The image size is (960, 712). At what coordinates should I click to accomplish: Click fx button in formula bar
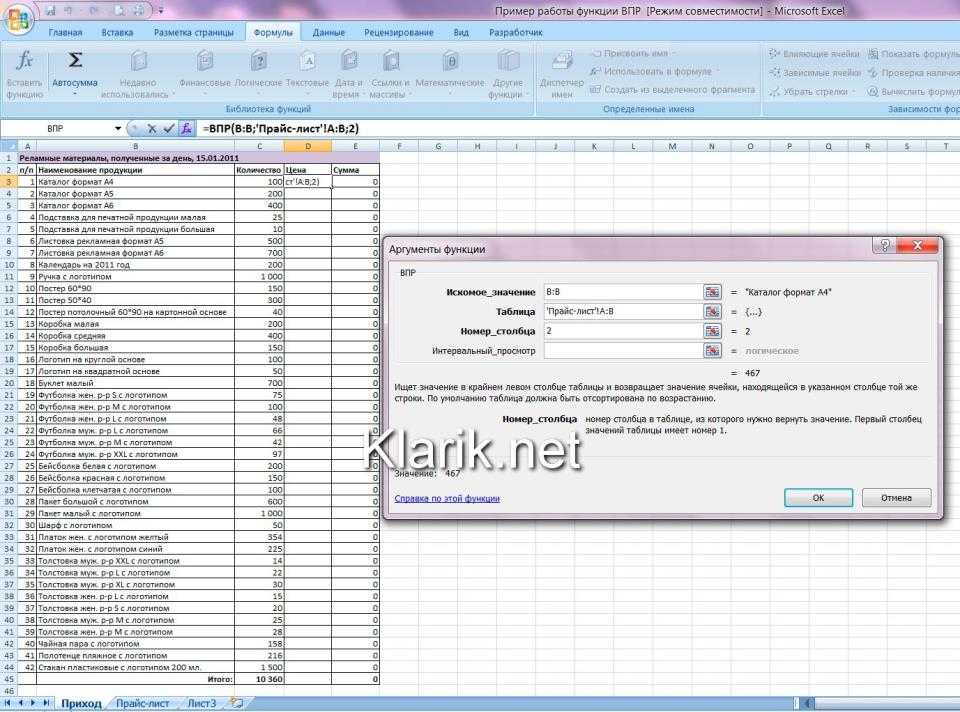tap(186, 129)
